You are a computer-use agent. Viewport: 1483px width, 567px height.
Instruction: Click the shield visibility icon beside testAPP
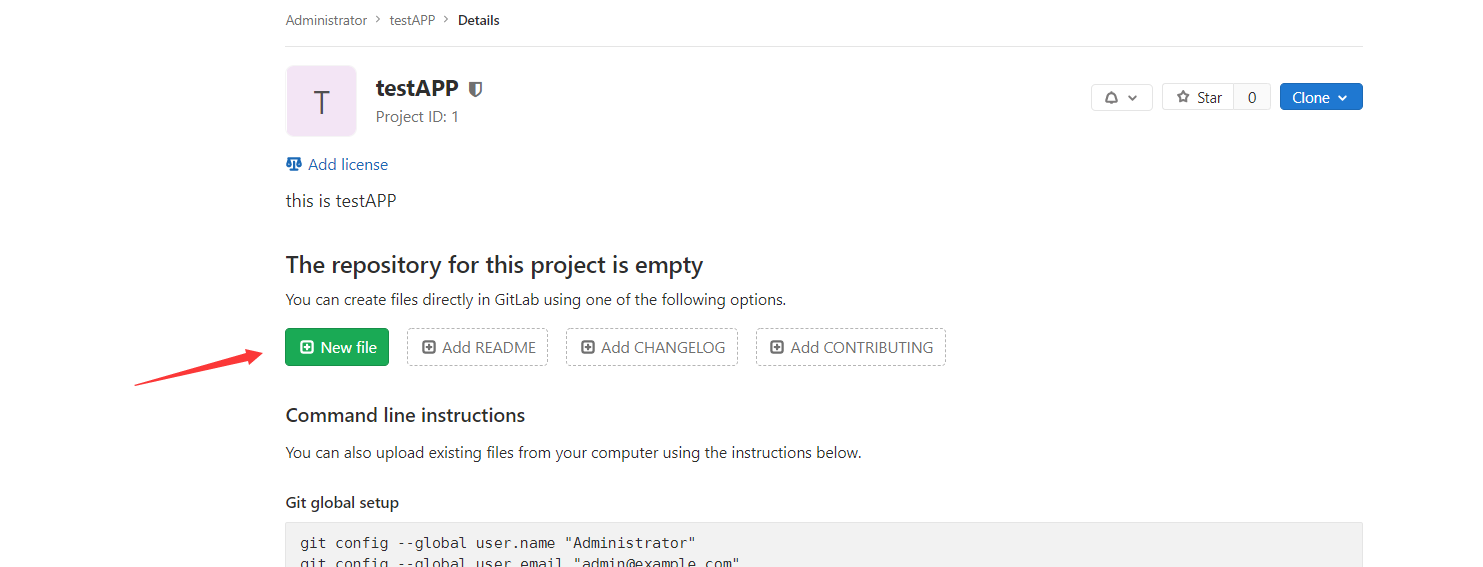pos(476,89)
